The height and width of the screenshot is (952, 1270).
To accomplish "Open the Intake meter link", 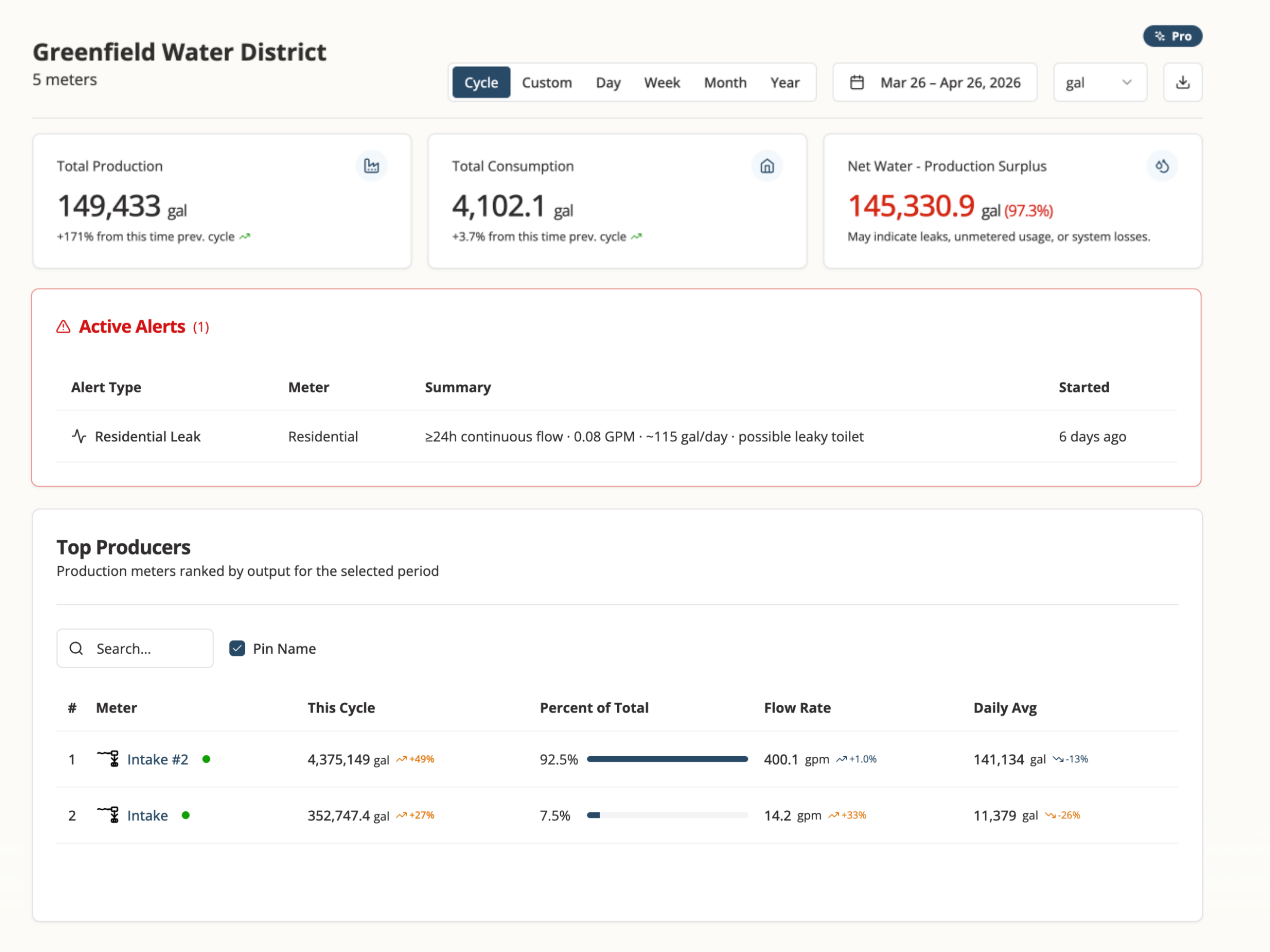I will pos(147,815).
